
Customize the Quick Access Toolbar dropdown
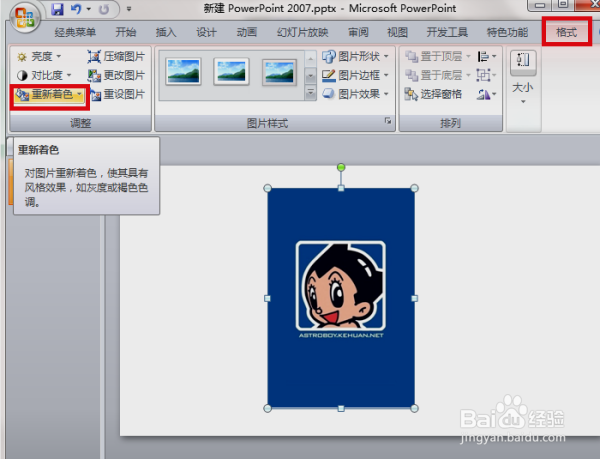tap(129, 9)
